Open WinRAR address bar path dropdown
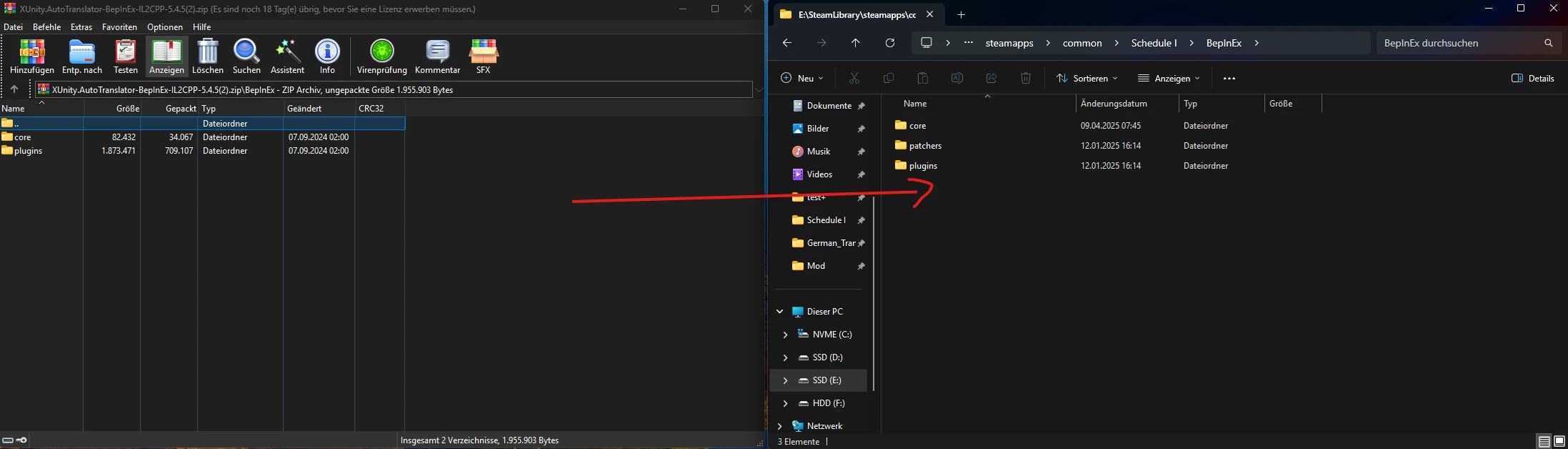 click(759, 89)
